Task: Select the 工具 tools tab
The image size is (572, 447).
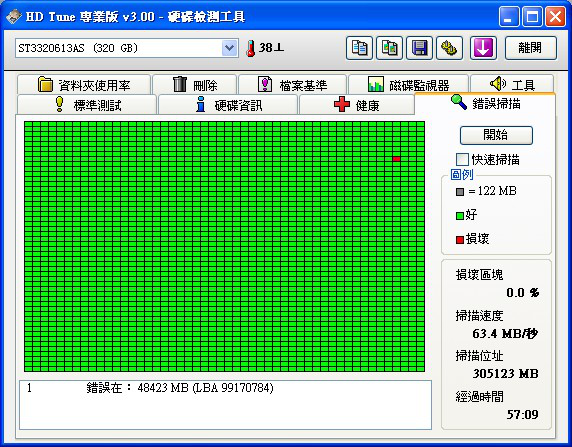Action: pyautogui.click(x=512, y=84)
